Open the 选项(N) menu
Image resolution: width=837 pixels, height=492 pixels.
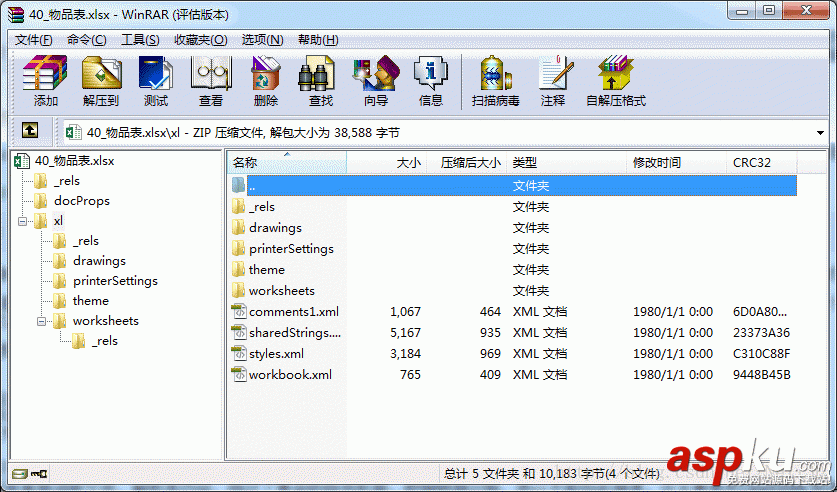click(263, 40)
